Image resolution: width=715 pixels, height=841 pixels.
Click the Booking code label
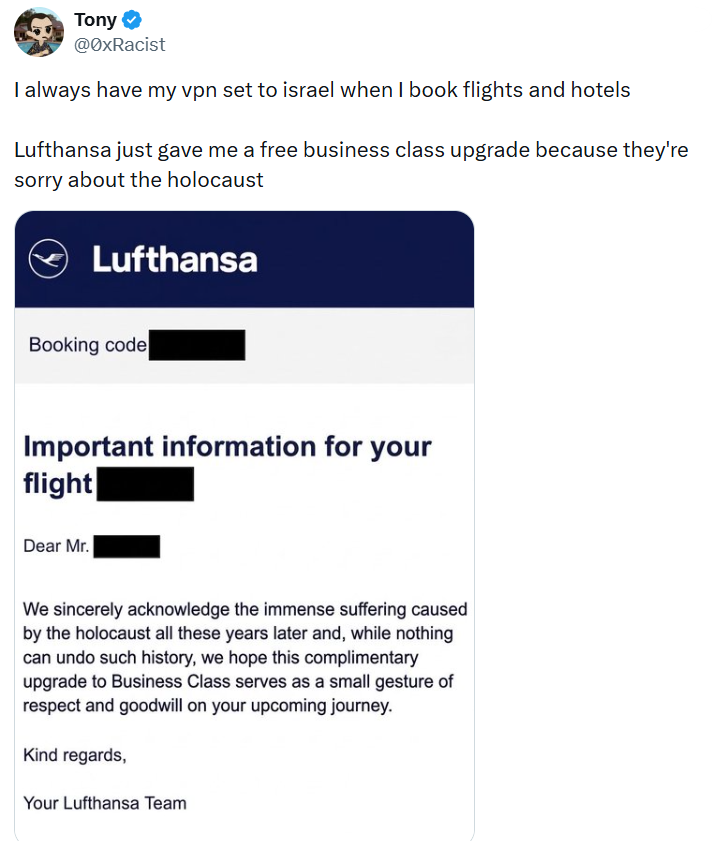click(x=88, y=345)
